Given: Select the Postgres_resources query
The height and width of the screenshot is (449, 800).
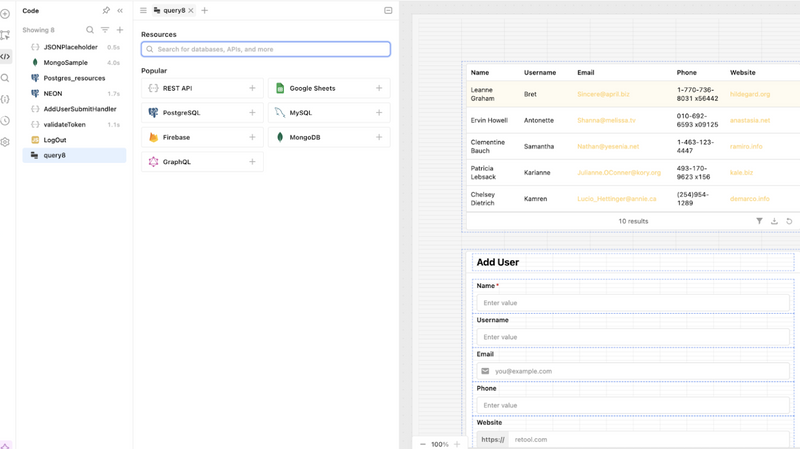Looking at the screenshot, I should click(74, 78).
